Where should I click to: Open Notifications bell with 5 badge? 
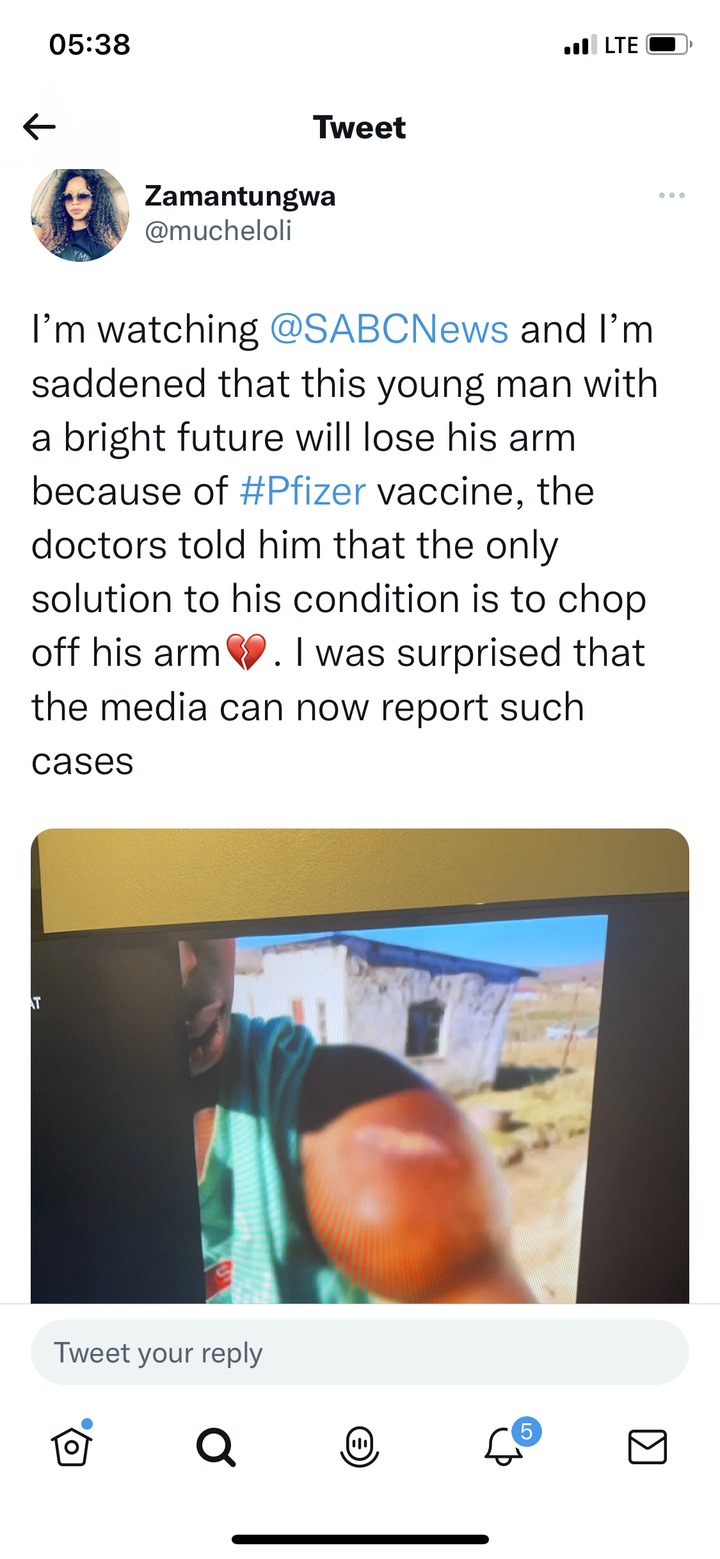point(506,1443)
